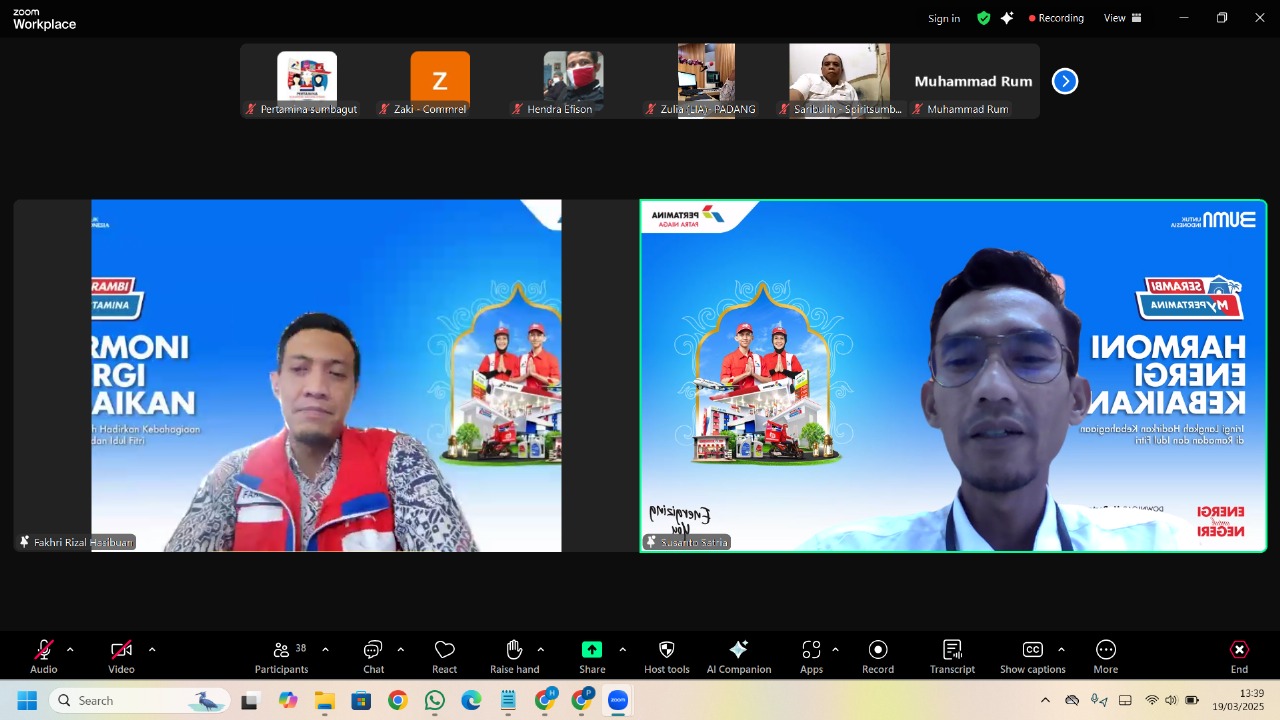Toggle Show captions

1032,655
